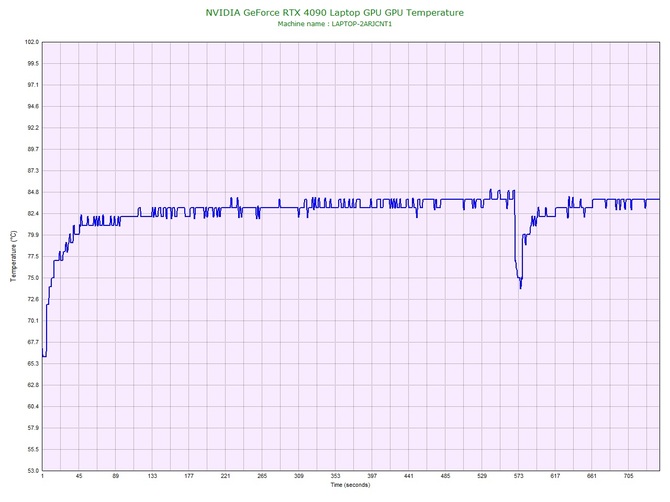Click the 133 tick on the time axis
The width and height of the screenshot is (670, 502).
(153, 476)
